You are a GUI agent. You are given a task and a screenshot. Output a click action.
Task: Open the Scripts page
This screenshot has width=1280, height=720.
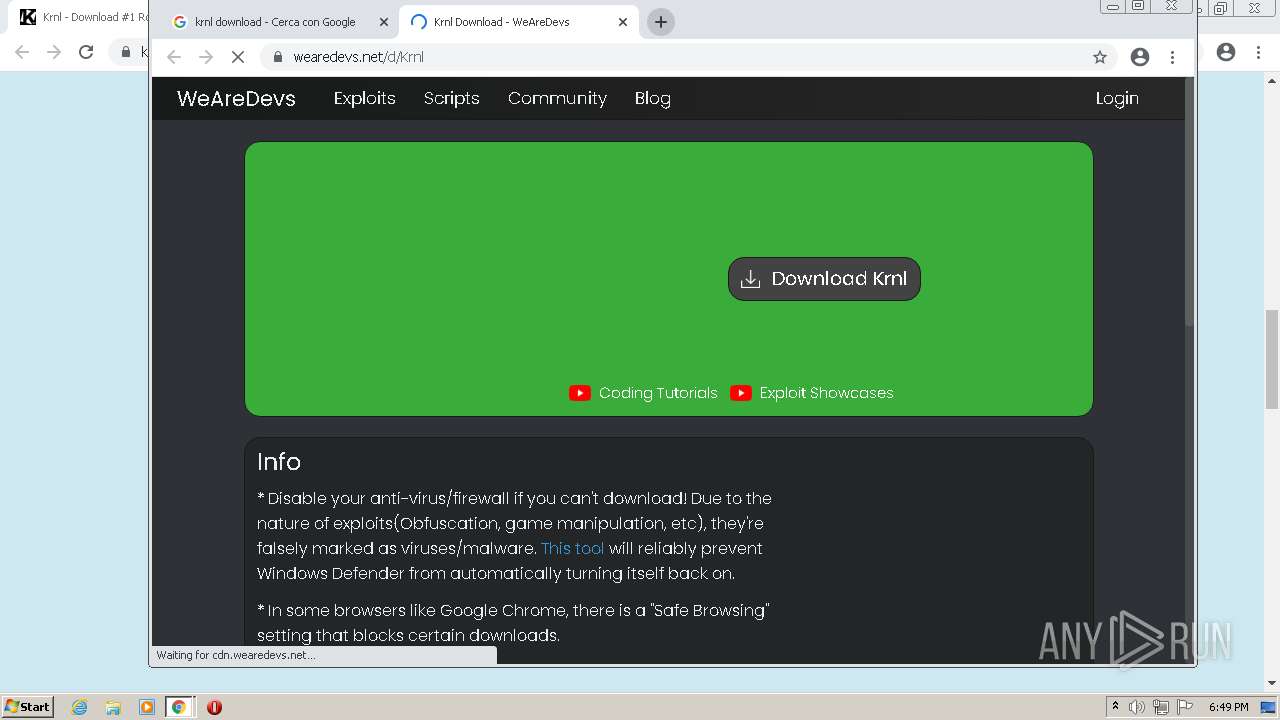tap(451, 98)
